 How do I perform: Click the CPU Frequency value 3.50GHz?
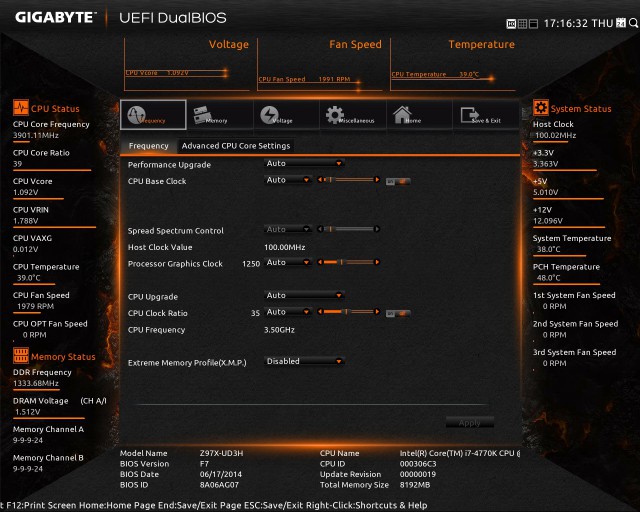(279, 329)
